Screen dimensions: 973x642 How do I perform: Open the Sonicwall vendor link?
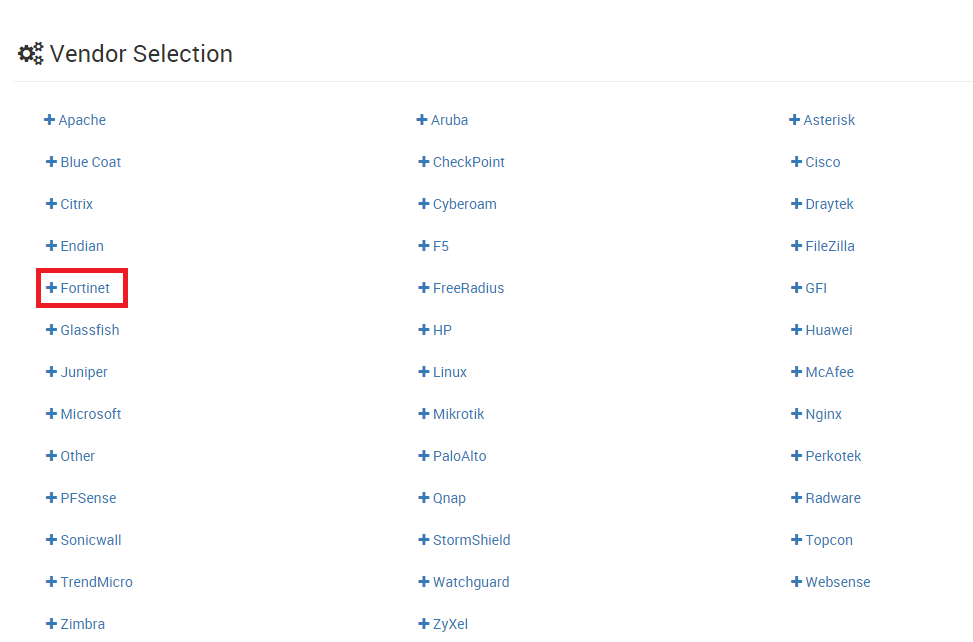pyautogui.click(x=90, y=540)
